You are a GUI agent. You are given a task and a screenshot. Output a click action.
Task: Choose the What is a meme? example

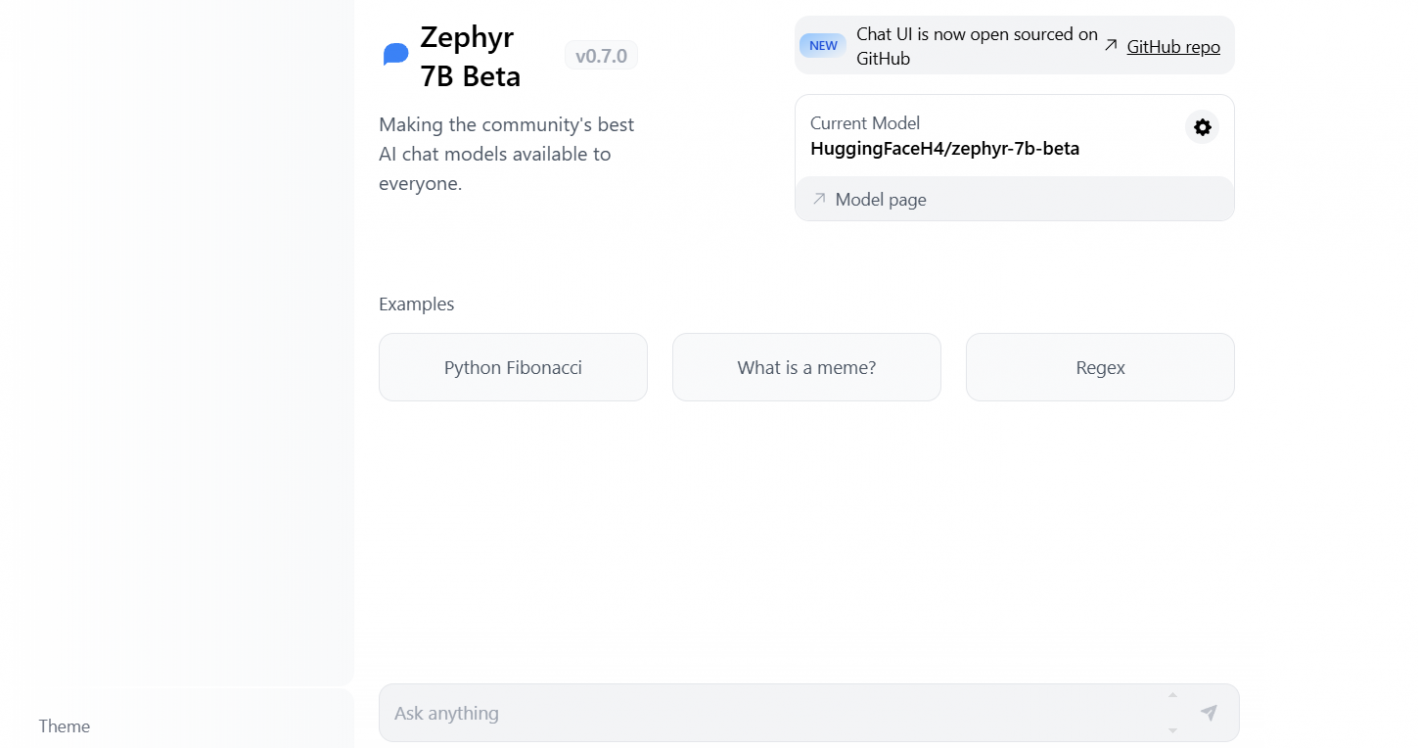pyautogui.click(x=807, y=367)
